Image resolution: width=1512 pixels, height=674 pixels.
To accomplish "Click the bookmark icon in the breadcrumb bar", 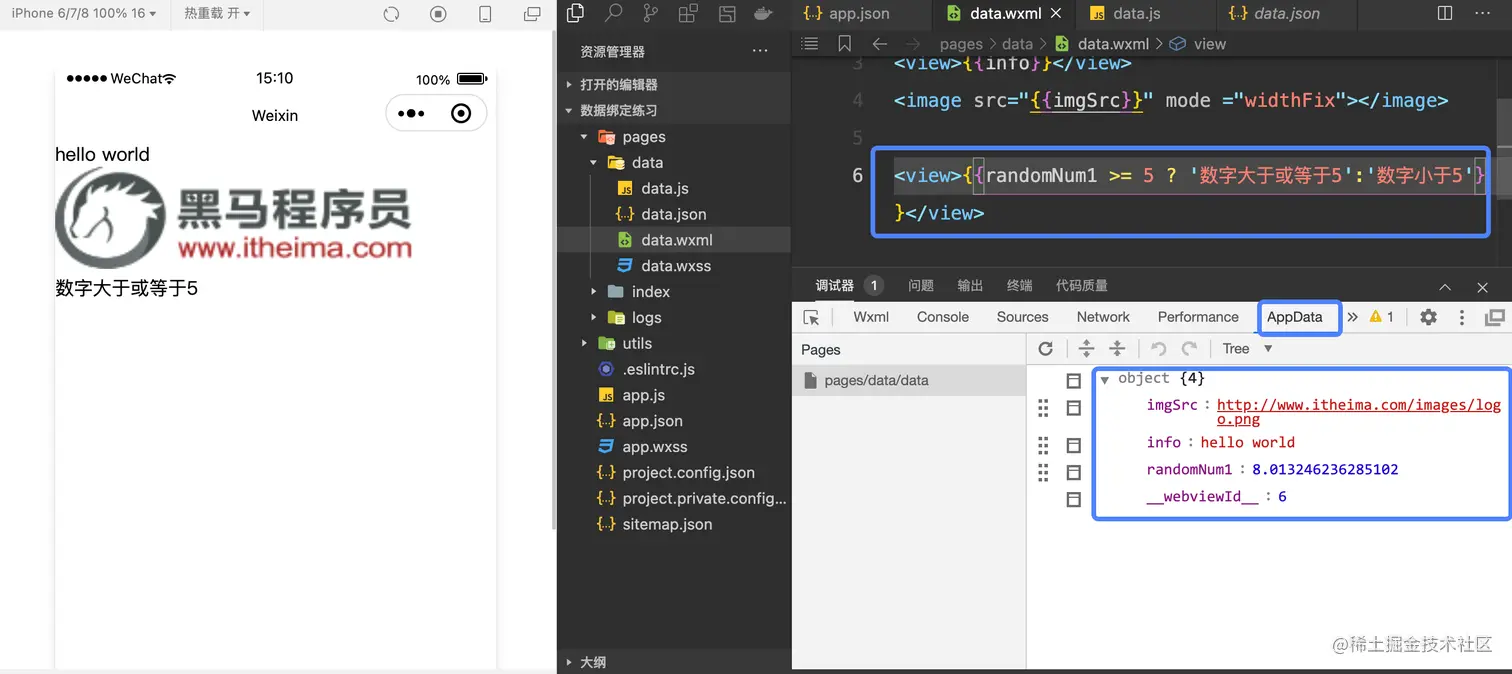I will [x=845, y=43].
